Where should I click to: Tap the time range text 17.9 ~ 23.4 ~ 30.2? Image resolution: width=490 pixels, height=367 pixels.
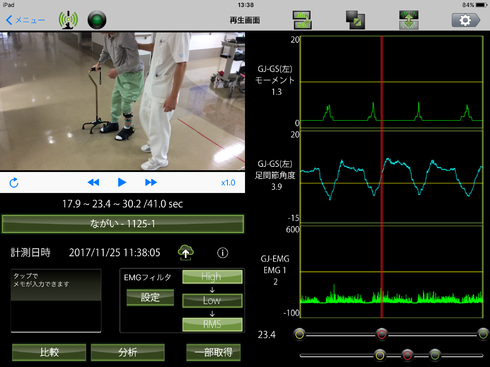122,204
